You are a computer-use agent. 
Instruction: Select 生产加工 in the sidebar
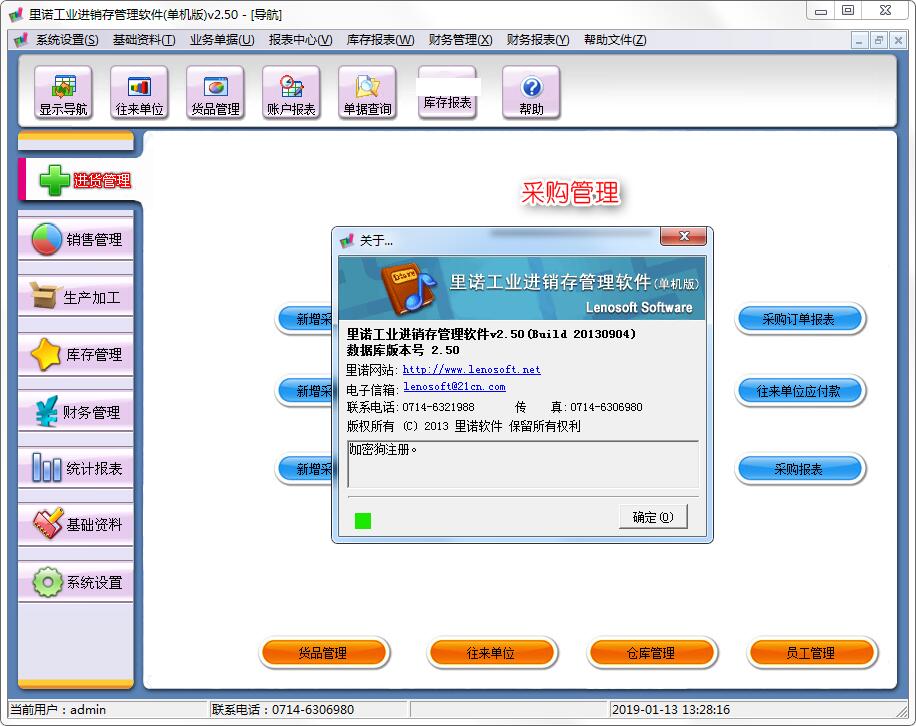click(x=76, y=297)
